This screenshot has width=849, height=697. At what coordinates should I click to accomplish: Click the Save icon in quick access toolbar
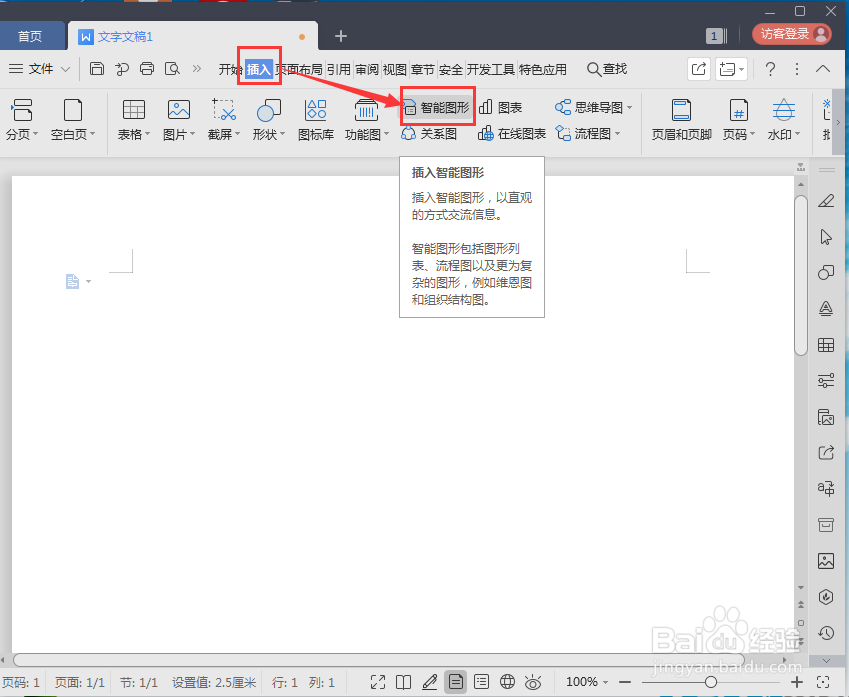97,69
